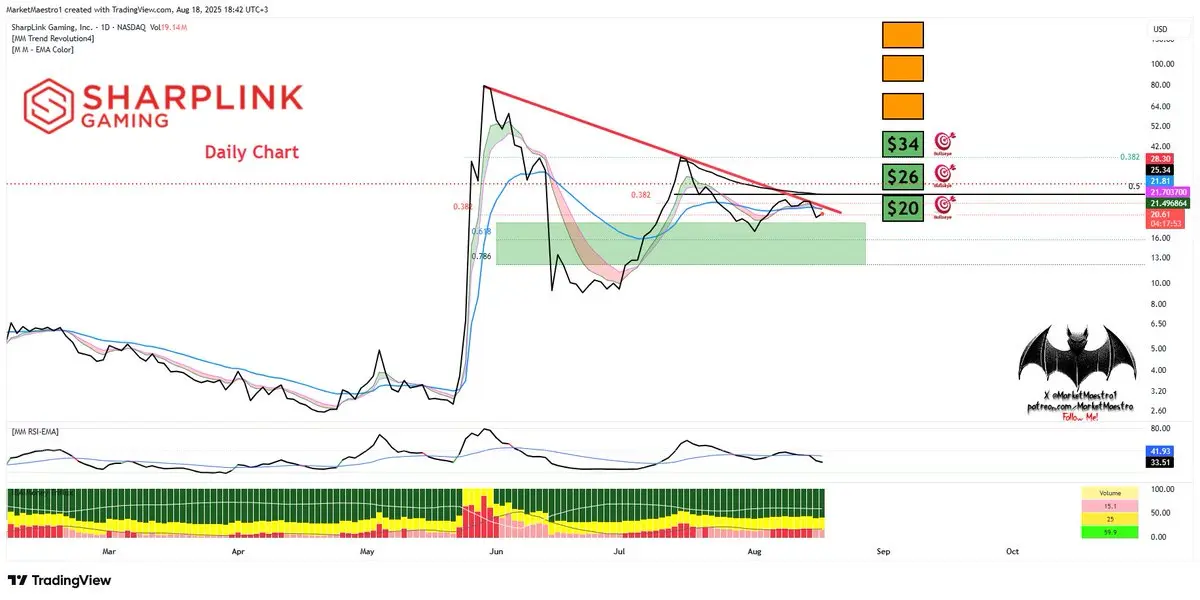Click the Jul date axis label
The width and height of the screenshot is (1200, 600).
[620, 551]
